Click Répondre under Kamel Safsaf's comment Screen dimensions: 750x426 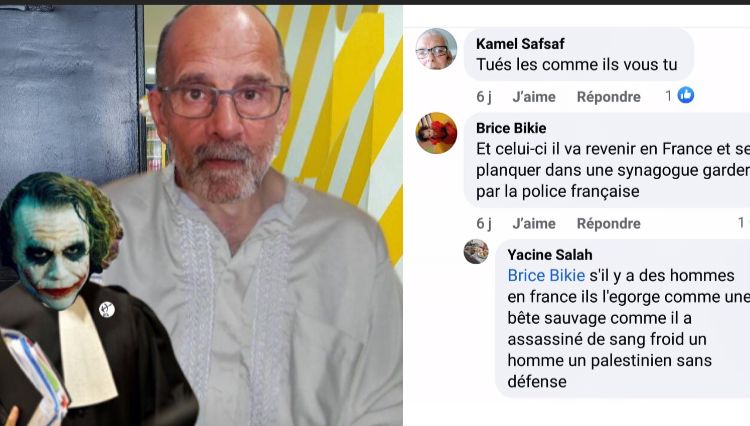pyautogui.click(x=608, y=97)
